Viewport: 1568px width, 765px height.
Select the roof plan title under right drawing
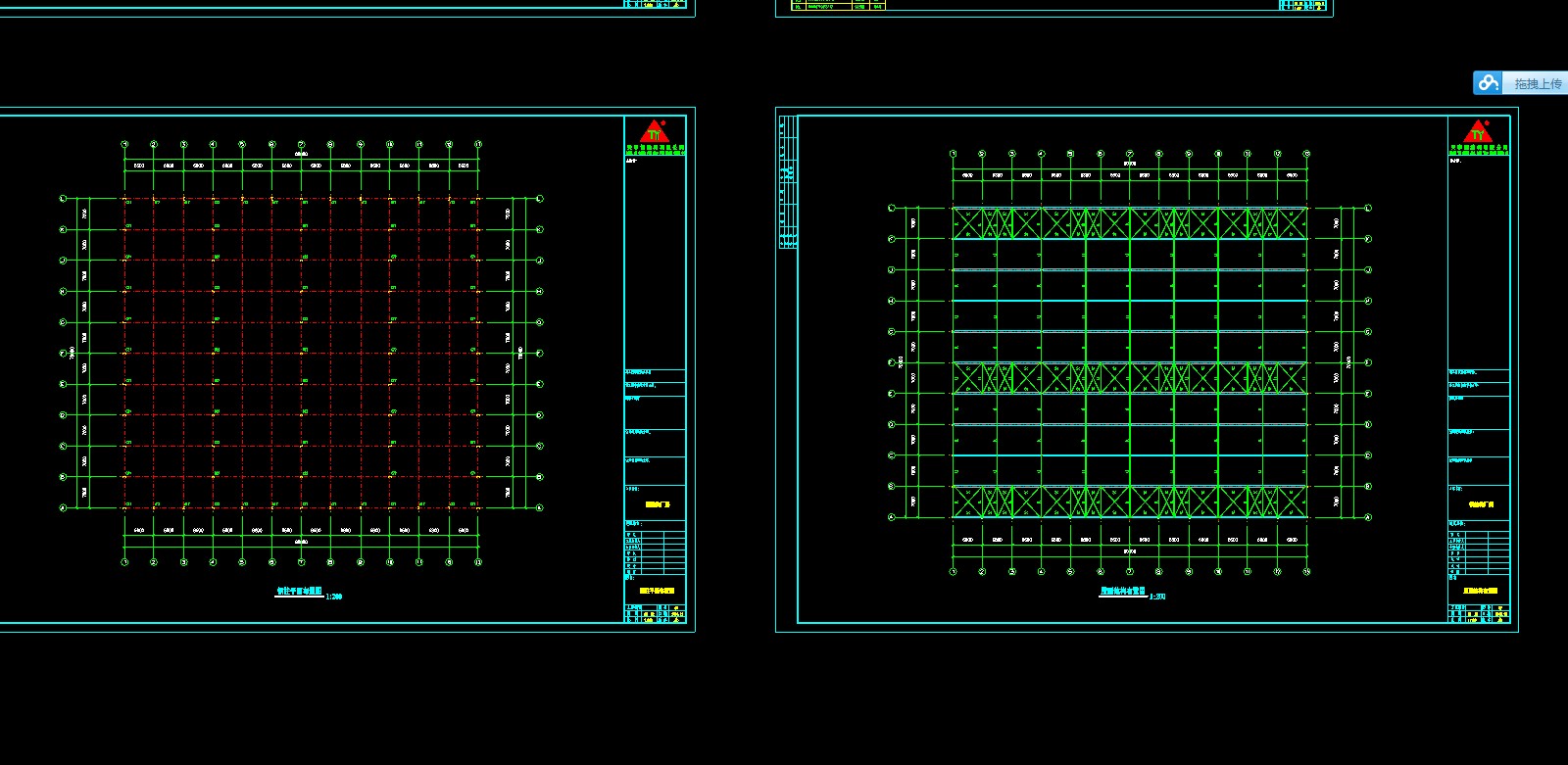1122,592
